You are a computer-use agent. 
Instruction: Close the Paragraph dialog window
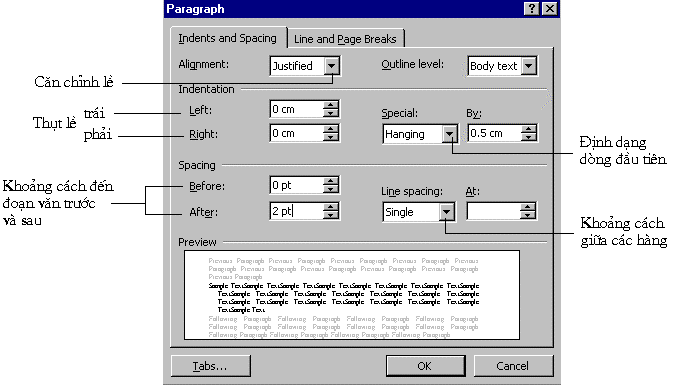click(x=550, y=9)
